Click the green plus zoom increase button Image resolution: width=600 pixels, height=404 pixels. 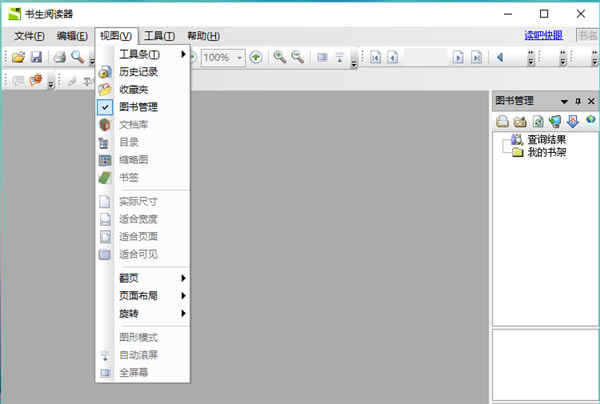pos(256,57)
